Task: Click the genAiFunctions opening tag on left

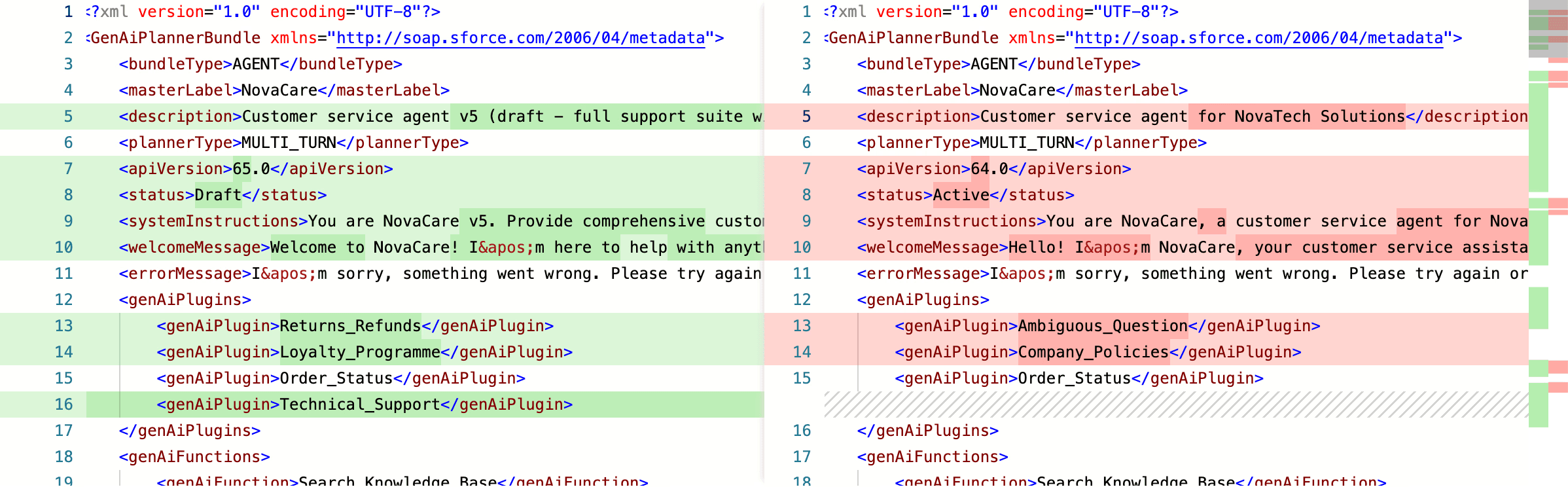Action: pyautogui.click(x=194, y=457)
